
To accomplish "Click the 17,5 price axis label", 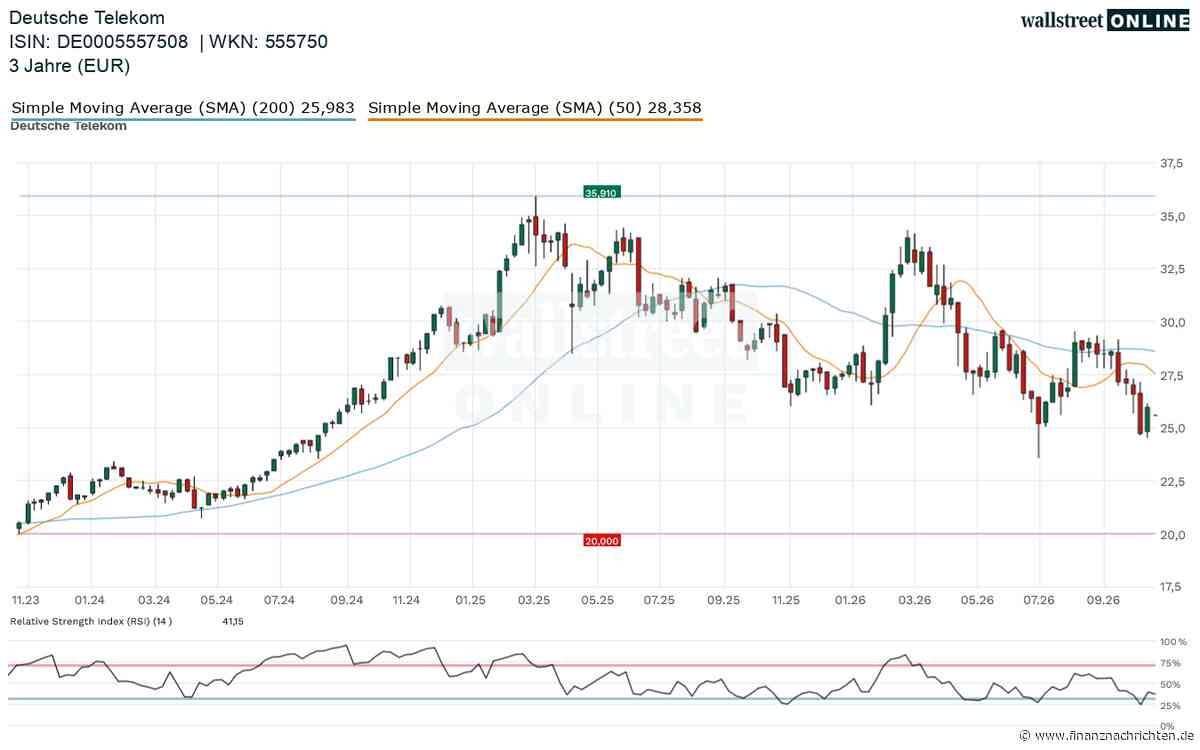I will pyautogui.click(x=1172, y=587).
